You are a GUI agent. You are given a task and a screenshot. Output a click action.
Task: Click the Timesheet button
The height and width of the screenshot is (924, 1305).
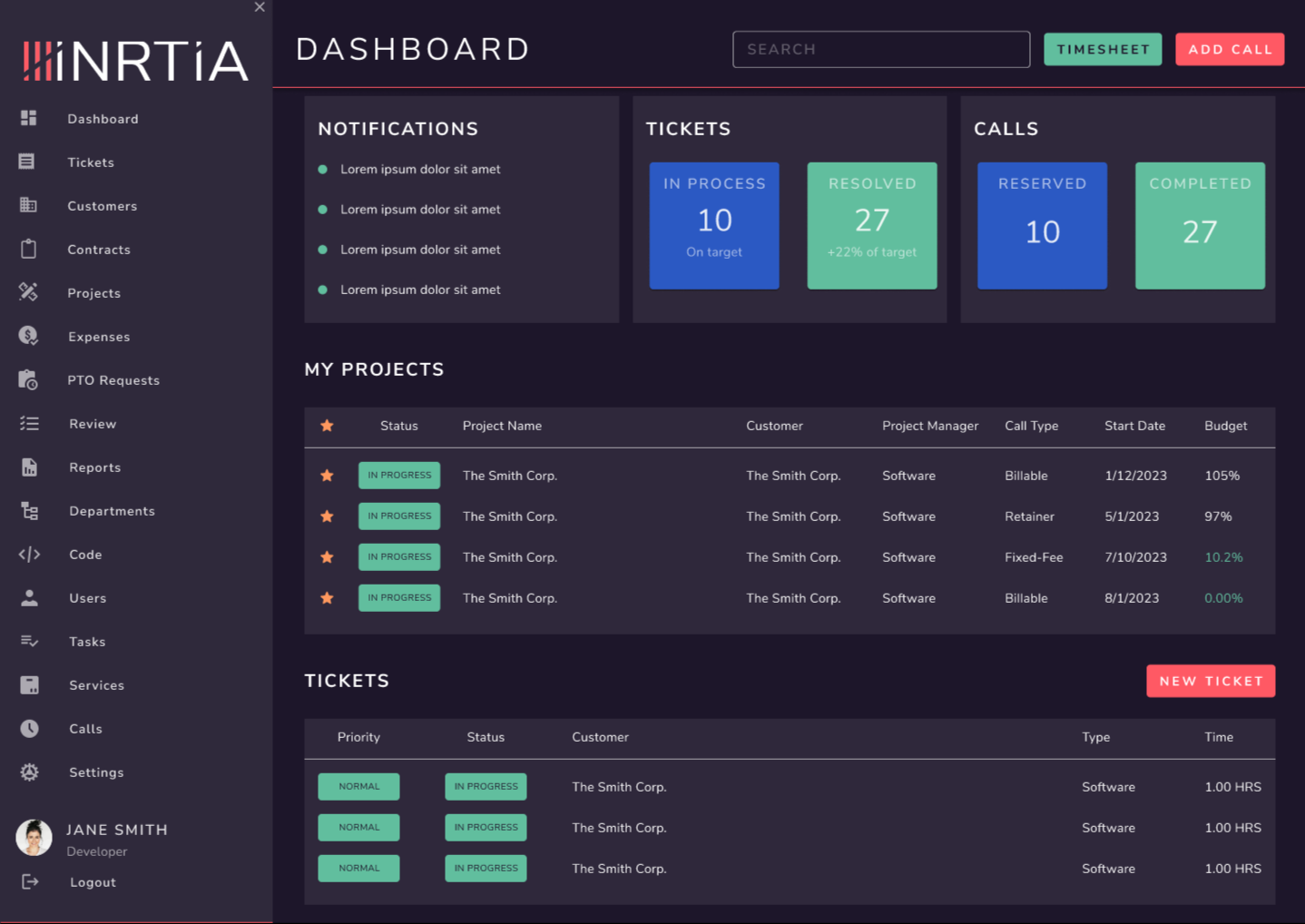[x=1103, y=49]
